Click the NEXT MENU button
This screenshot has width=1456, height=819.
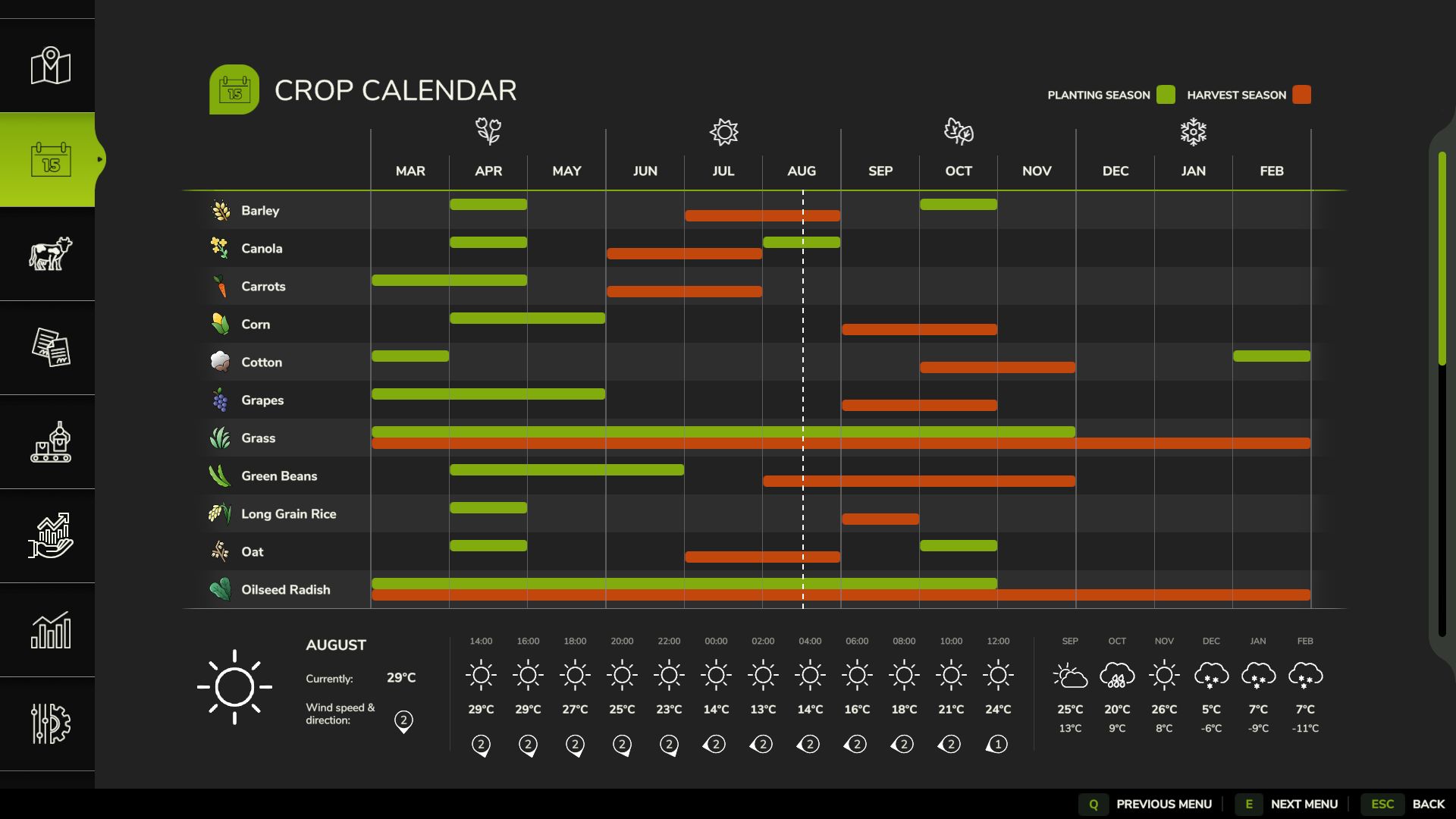point(1303,804)
